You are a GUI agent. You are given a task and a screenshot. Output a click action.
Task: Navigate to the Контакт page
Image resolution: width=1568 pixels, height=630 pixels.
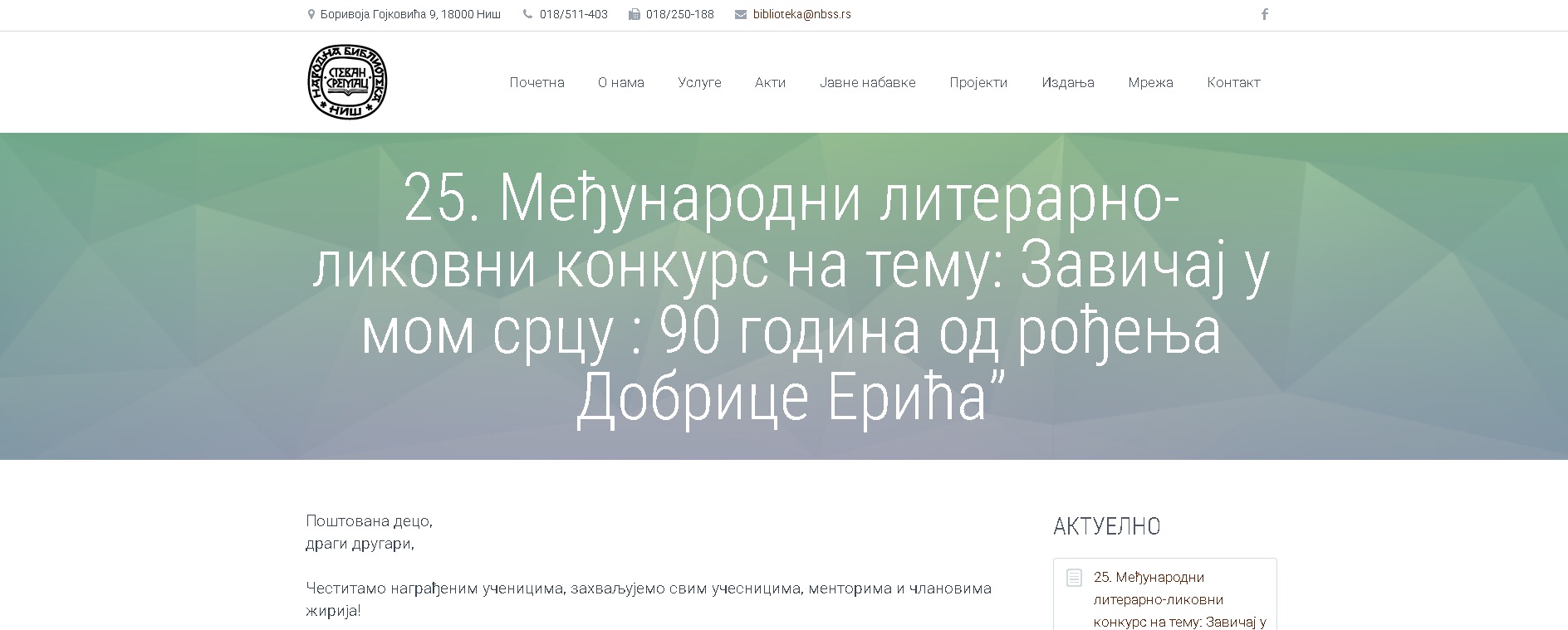tap(1233, 82)
